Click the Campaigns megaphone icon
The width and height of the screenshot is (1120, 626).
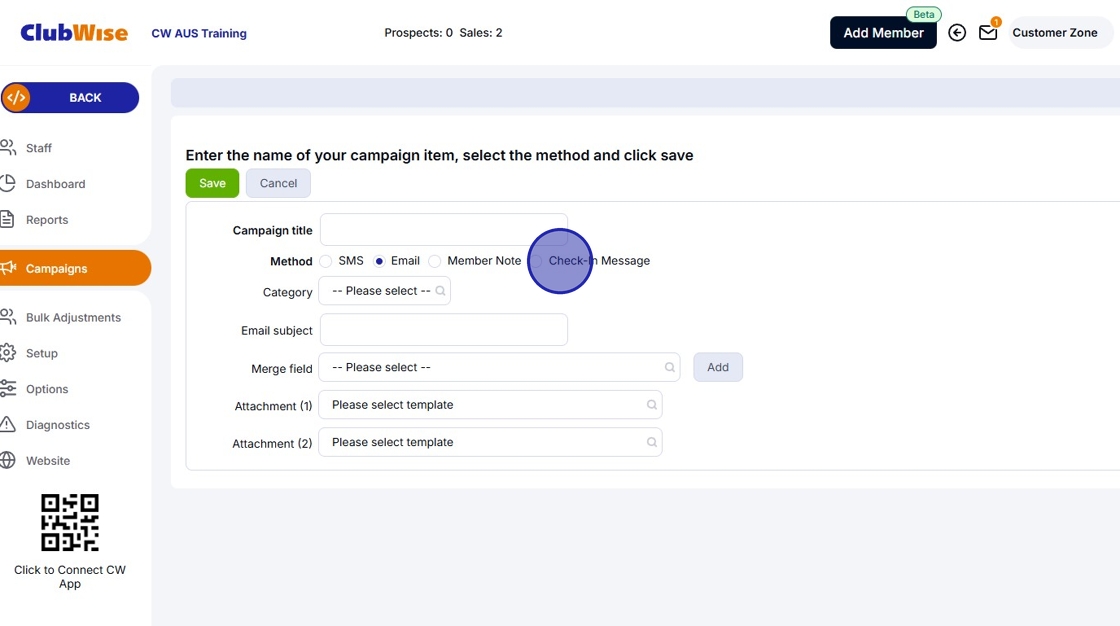9,268
